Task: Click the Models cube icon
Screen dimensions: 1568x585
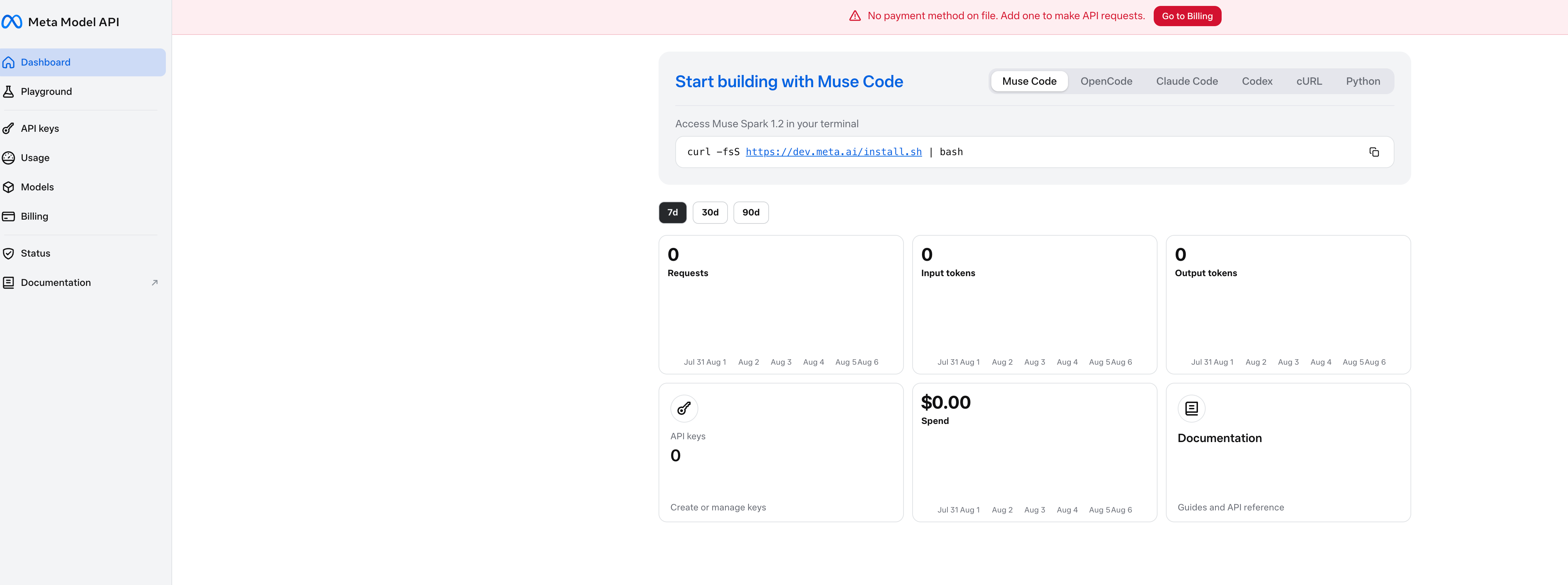Action: point(8,187)
